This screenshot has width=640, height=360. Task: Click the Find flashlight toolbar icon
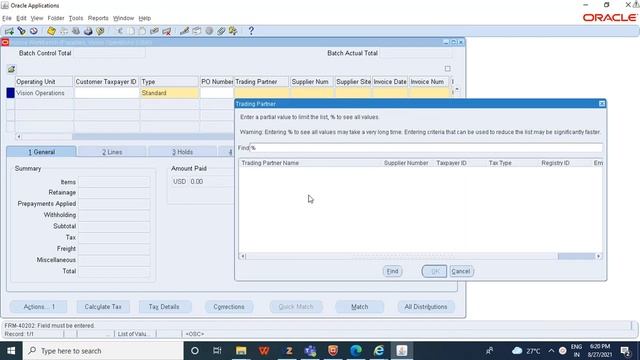coord(21,31)
